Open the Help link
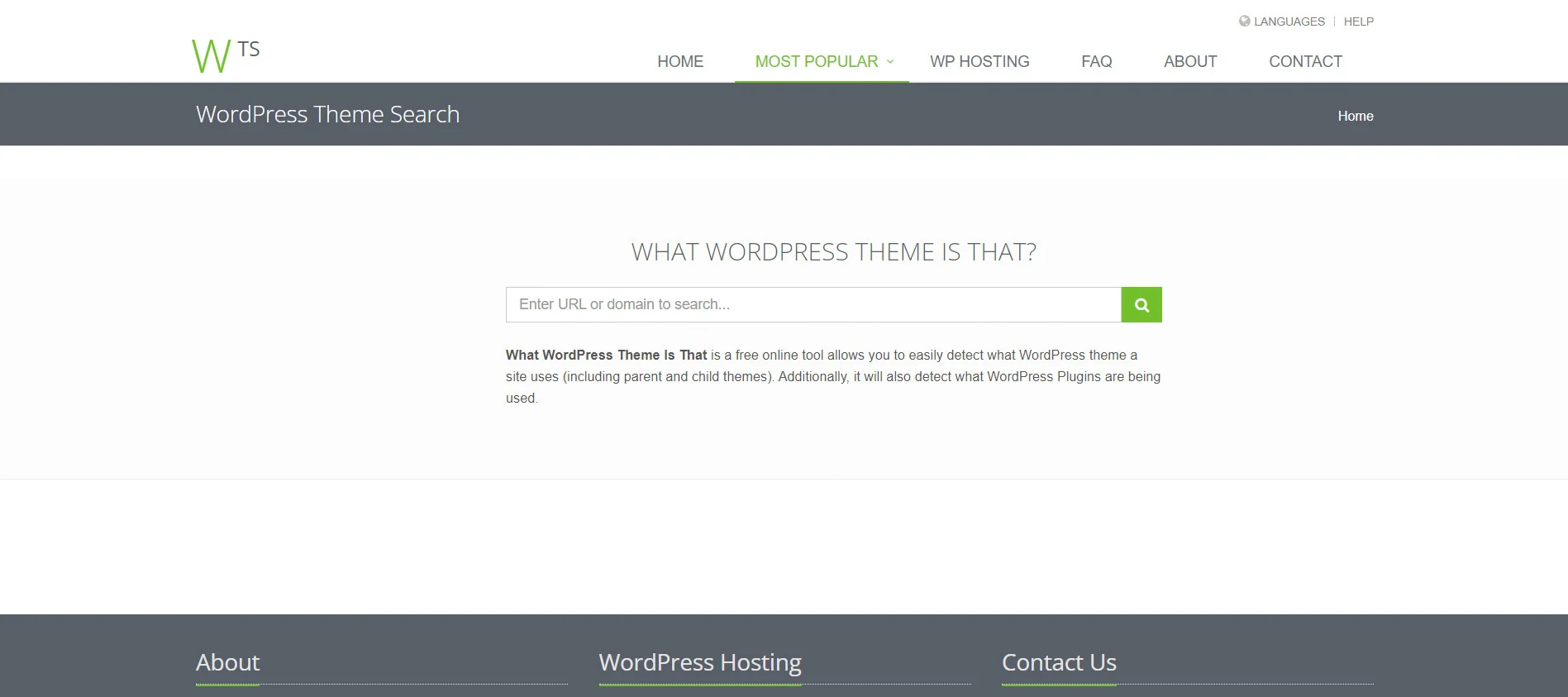This screenshot has width=1568, height=697. (x=1358, y=21)
